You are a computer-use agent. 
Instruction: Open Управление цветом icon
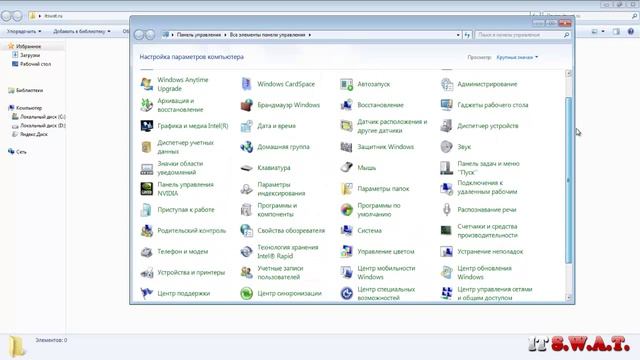coord(347,251)
